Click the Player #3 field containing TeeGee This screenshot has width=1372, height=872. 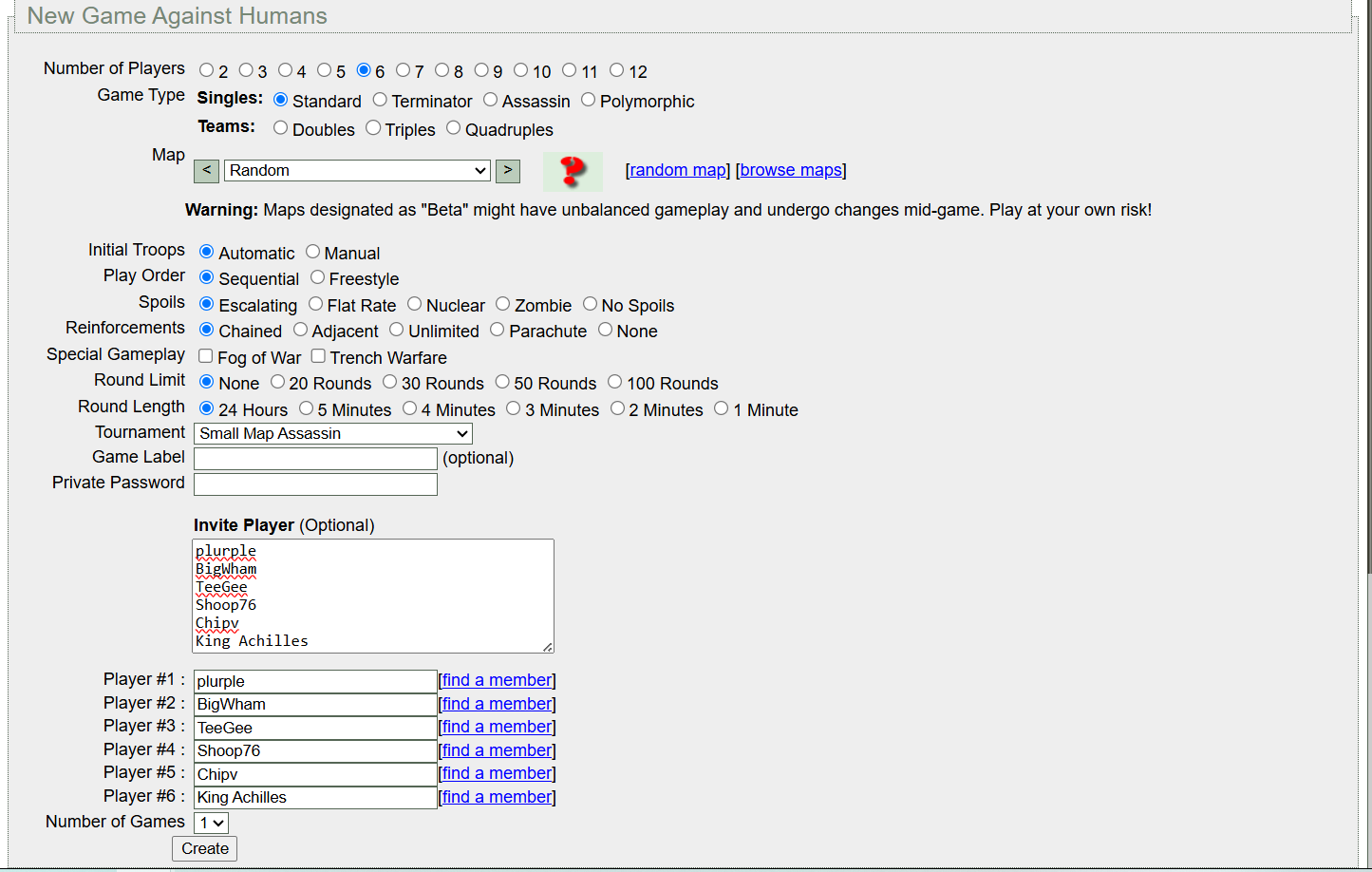point(315,728)
